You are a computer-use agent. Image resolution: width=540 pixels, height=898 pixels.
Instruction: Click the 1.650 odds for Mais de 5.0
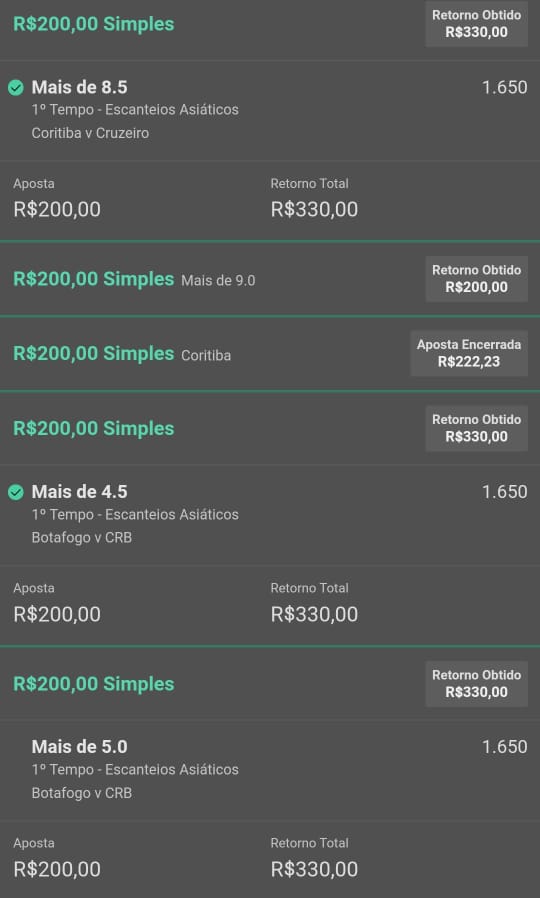(x=504, y=747)
